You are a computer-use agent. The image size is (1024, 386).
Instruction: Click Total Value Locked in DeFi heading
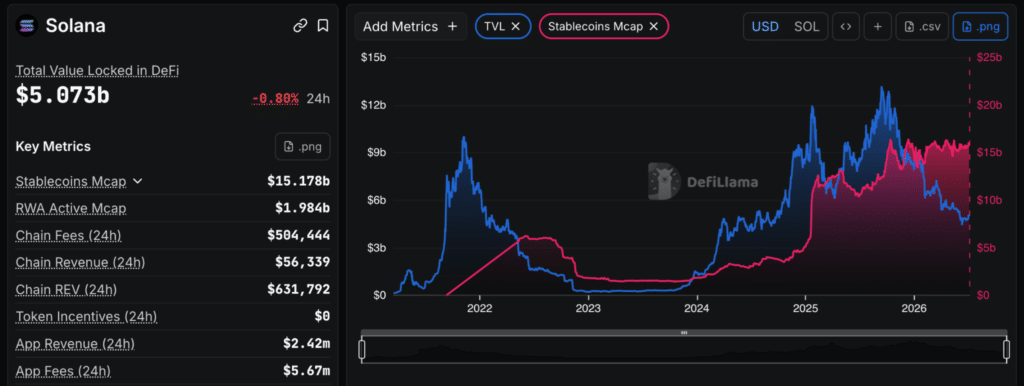point(97,71)
